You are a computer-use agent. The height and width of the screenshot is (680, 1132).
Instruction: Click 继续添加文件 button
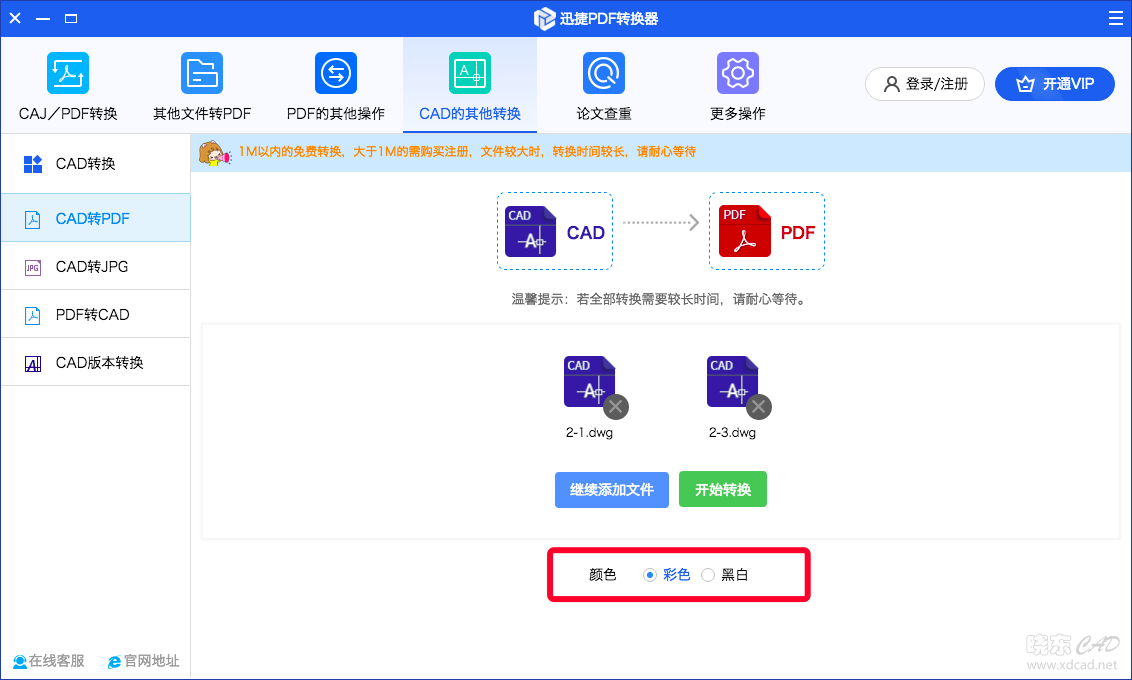[611, 490]
